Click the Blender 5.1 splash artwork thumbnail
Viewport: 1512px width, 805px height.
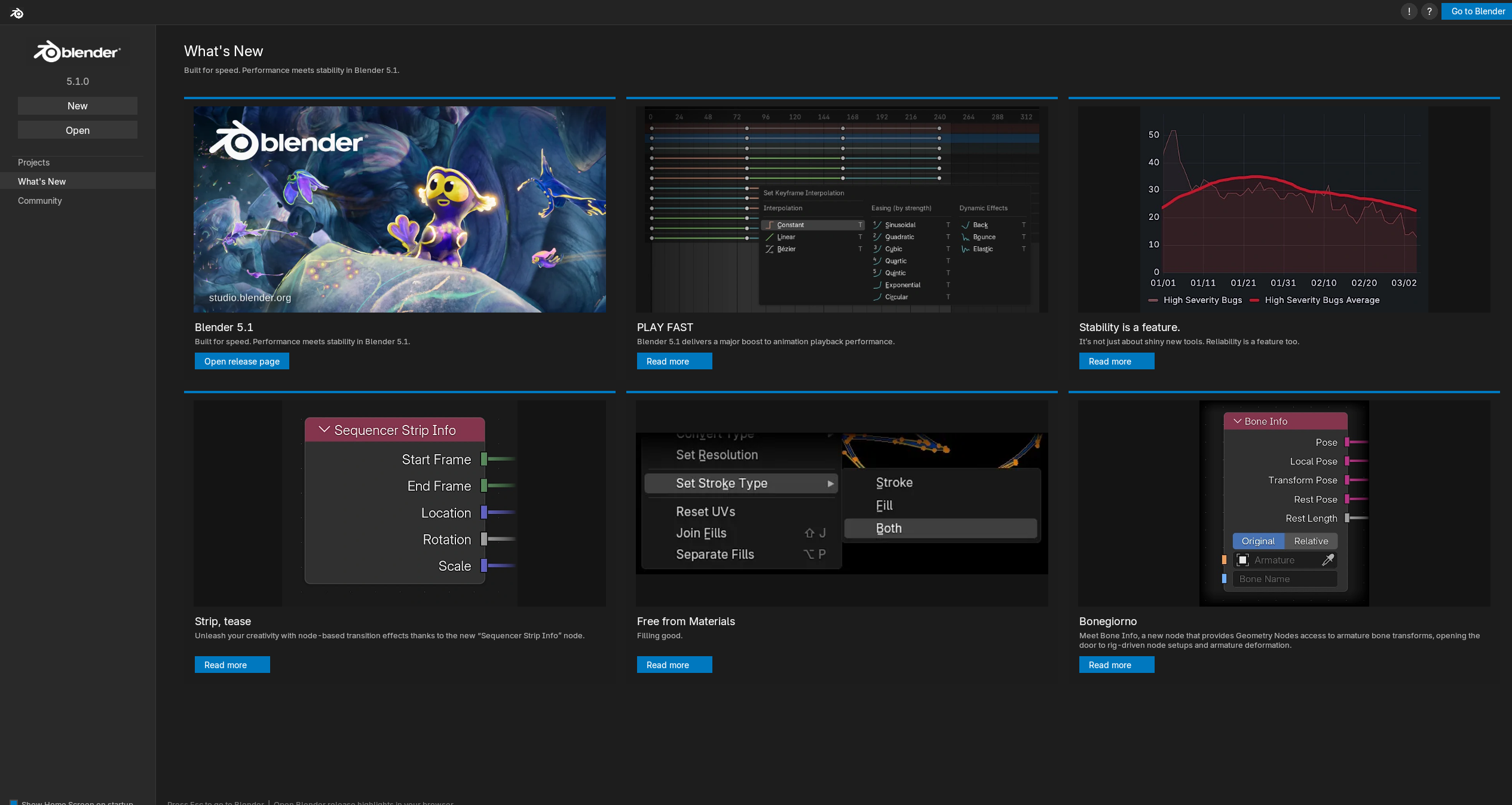click(x=399, y=209)
